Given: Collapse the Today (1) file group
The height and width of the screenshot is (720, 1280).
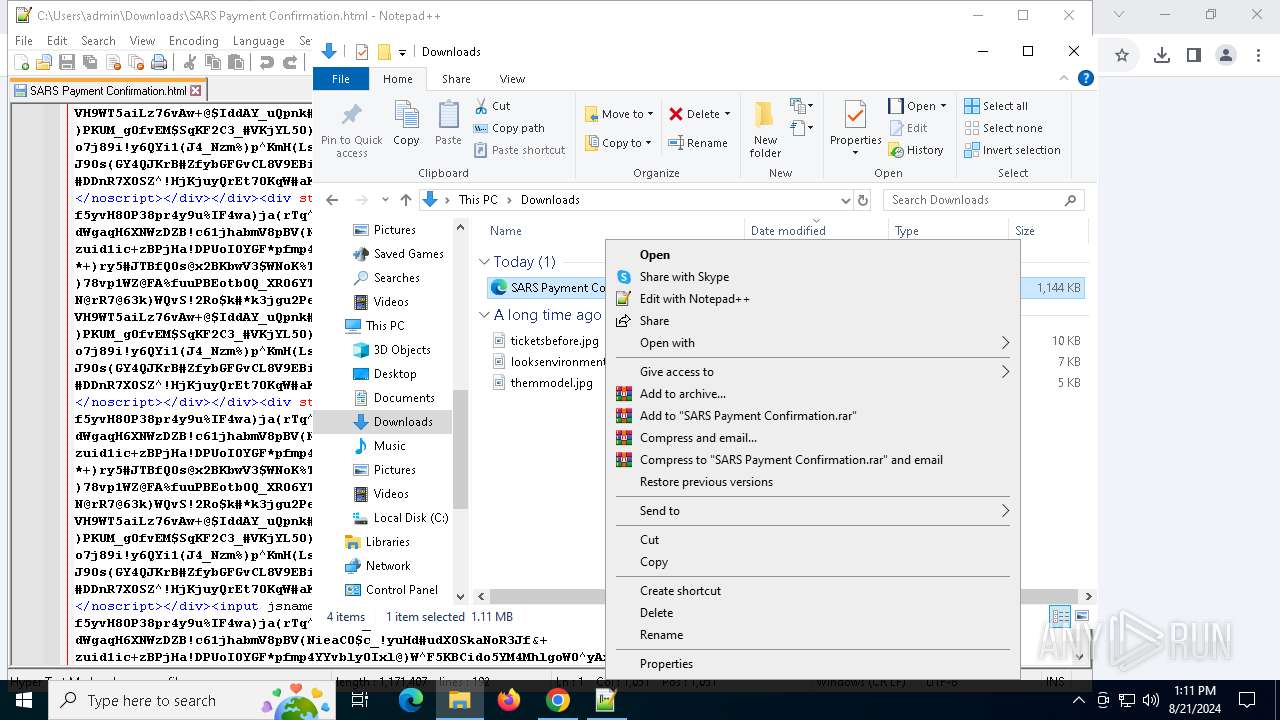Looking at the screenshot, I should pyautogui.click(x=484, y=262).
